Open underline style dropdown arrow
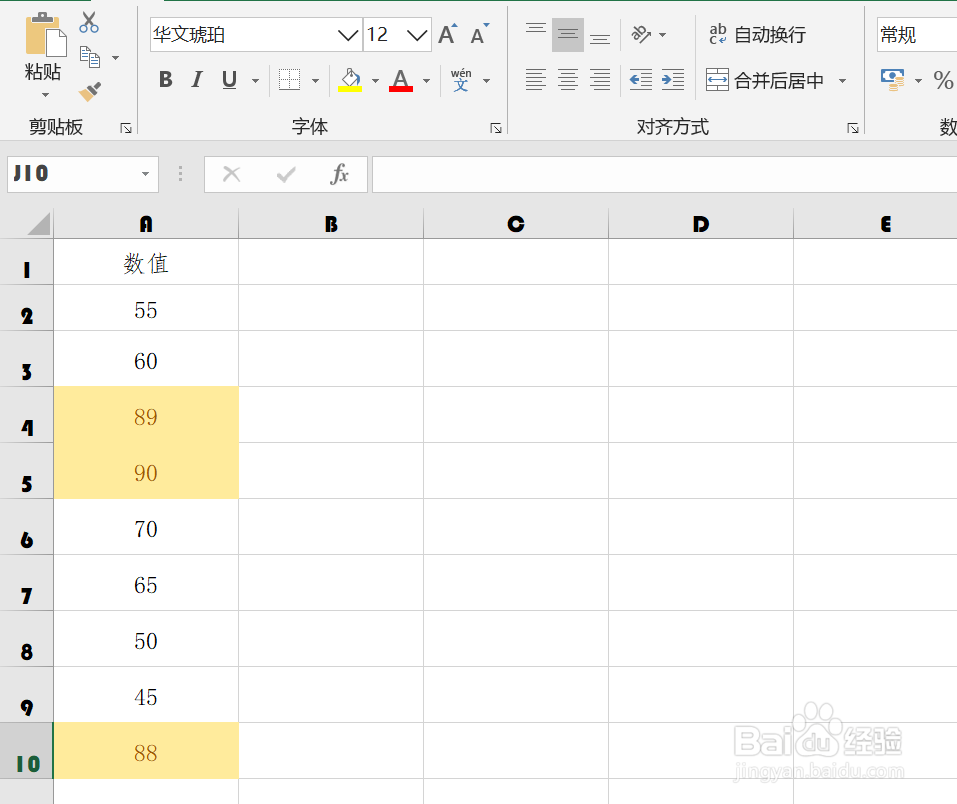The width and height of the screenshot is (957, 804). [x=256, y=81]
